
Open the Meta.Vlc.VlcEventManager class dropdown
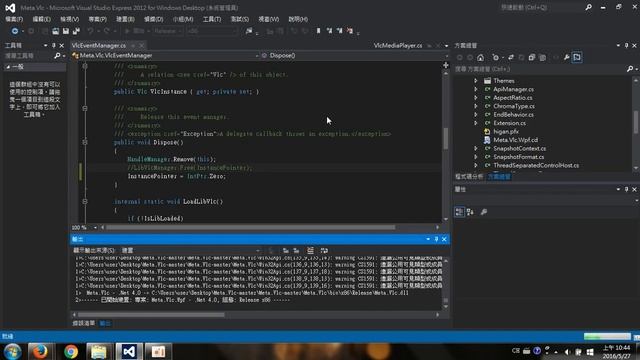[x=165, y=56]
